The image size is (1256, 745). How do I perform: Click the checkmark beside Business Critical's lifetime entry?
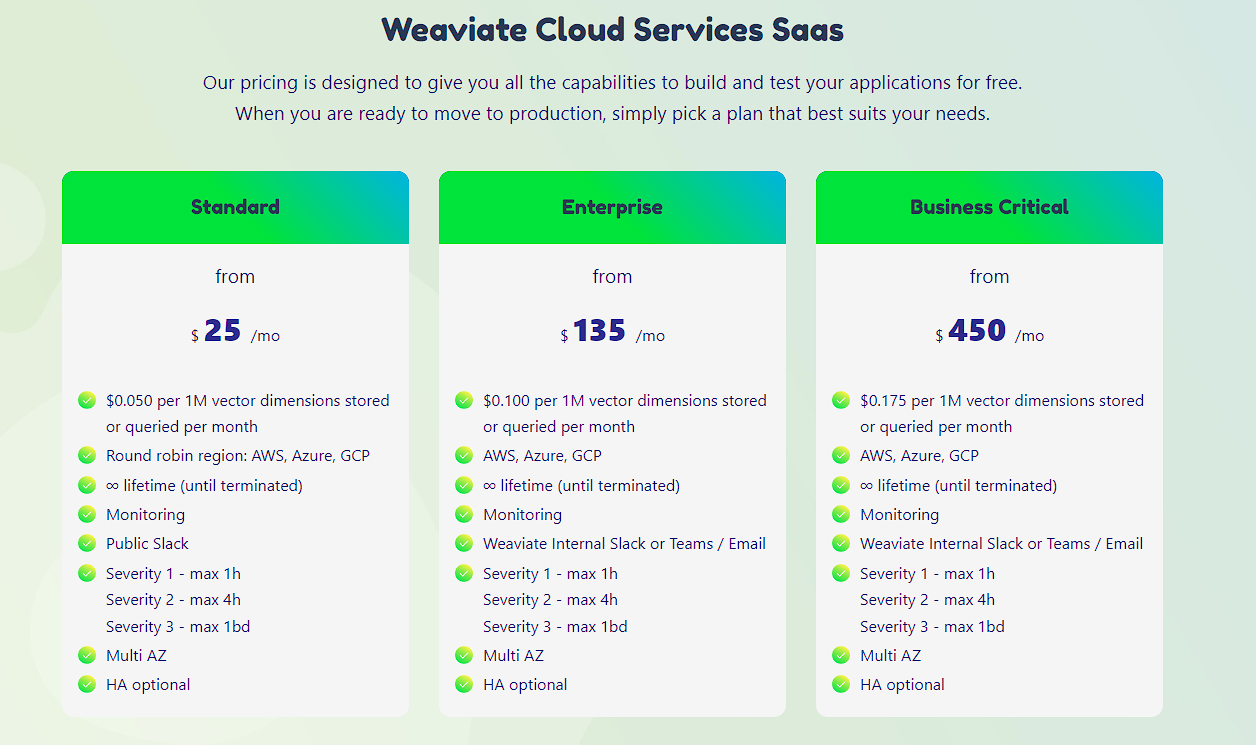(841, 485)
